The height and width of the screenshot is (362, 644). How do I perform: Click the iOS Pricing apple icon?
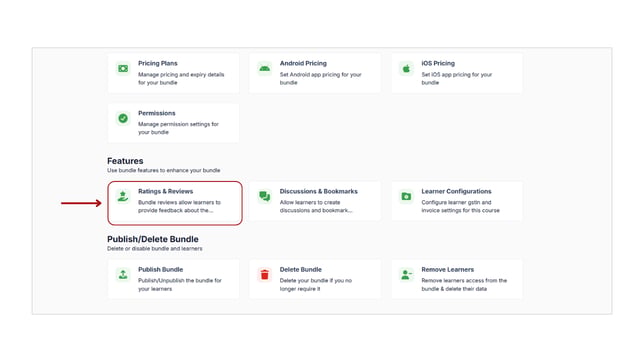coord(406,69)
